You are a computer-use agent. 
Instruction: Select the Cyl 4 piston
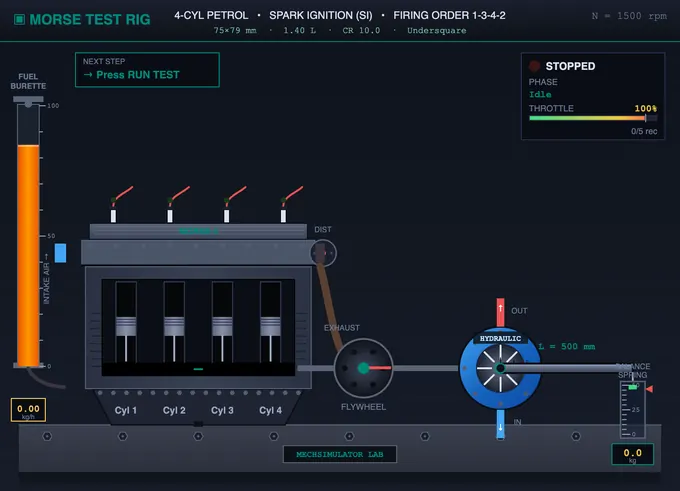point(270,326)
